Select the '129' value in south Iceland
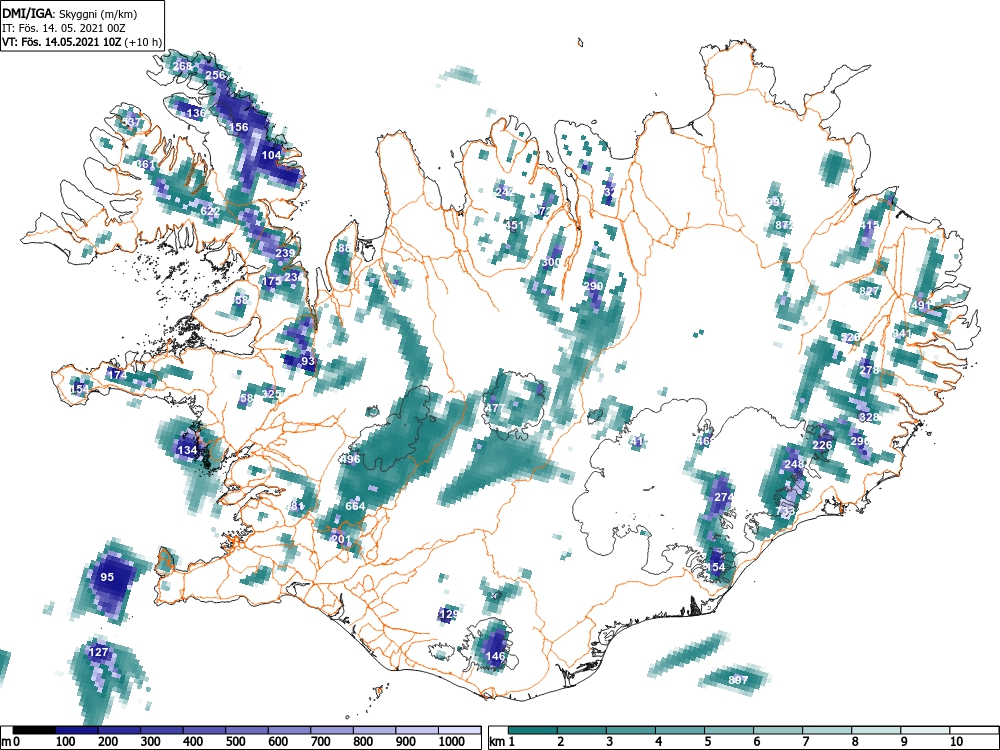 [x=449, y=615]
